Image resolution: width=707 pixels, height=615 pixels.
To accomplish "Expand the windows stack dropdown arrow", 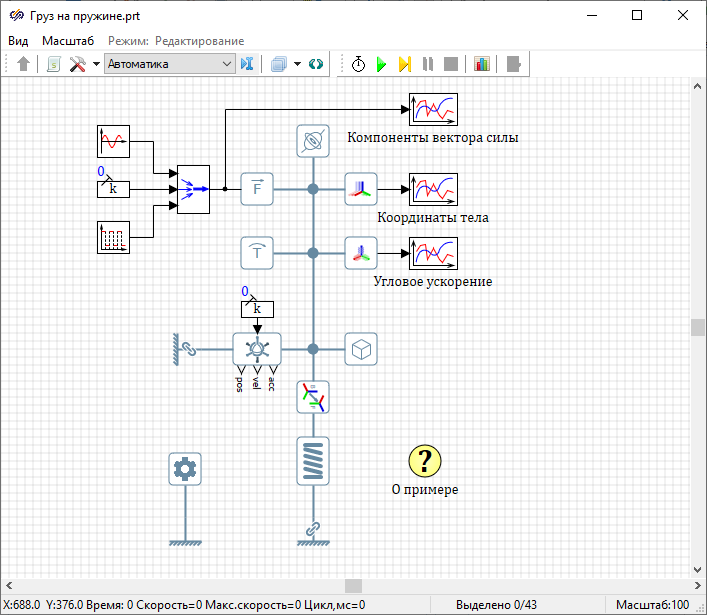I will click(297, 64).
